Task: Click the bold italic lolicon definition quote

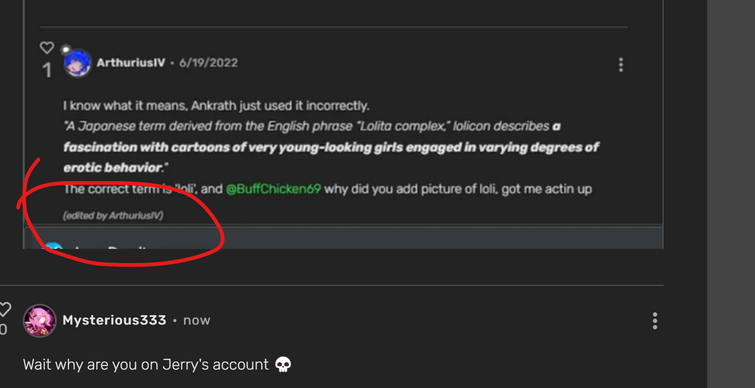Action: coord(331,147)
